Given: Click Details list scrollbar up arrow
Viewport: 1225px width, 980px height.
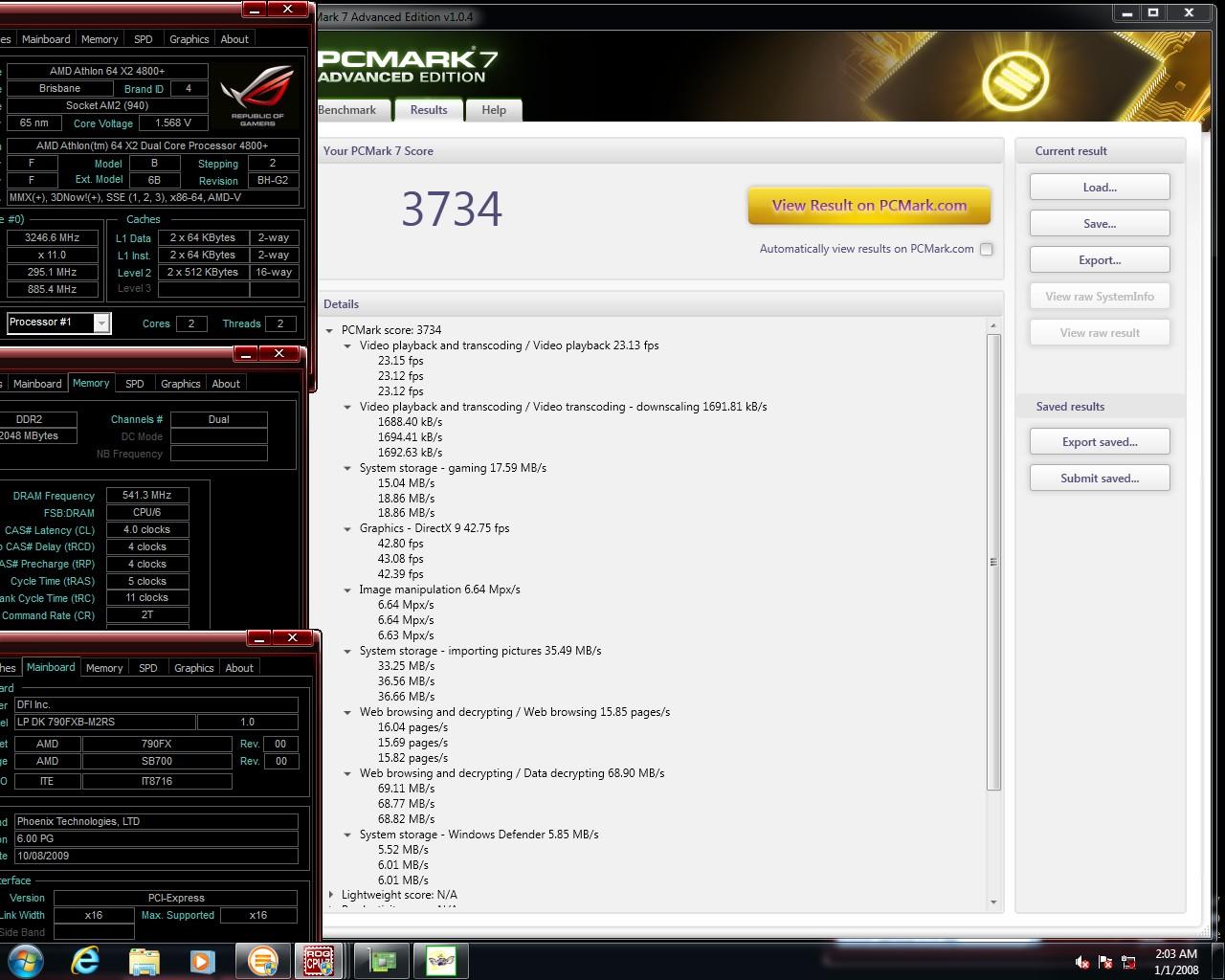Looking at the screenshot, I should 993,326.
